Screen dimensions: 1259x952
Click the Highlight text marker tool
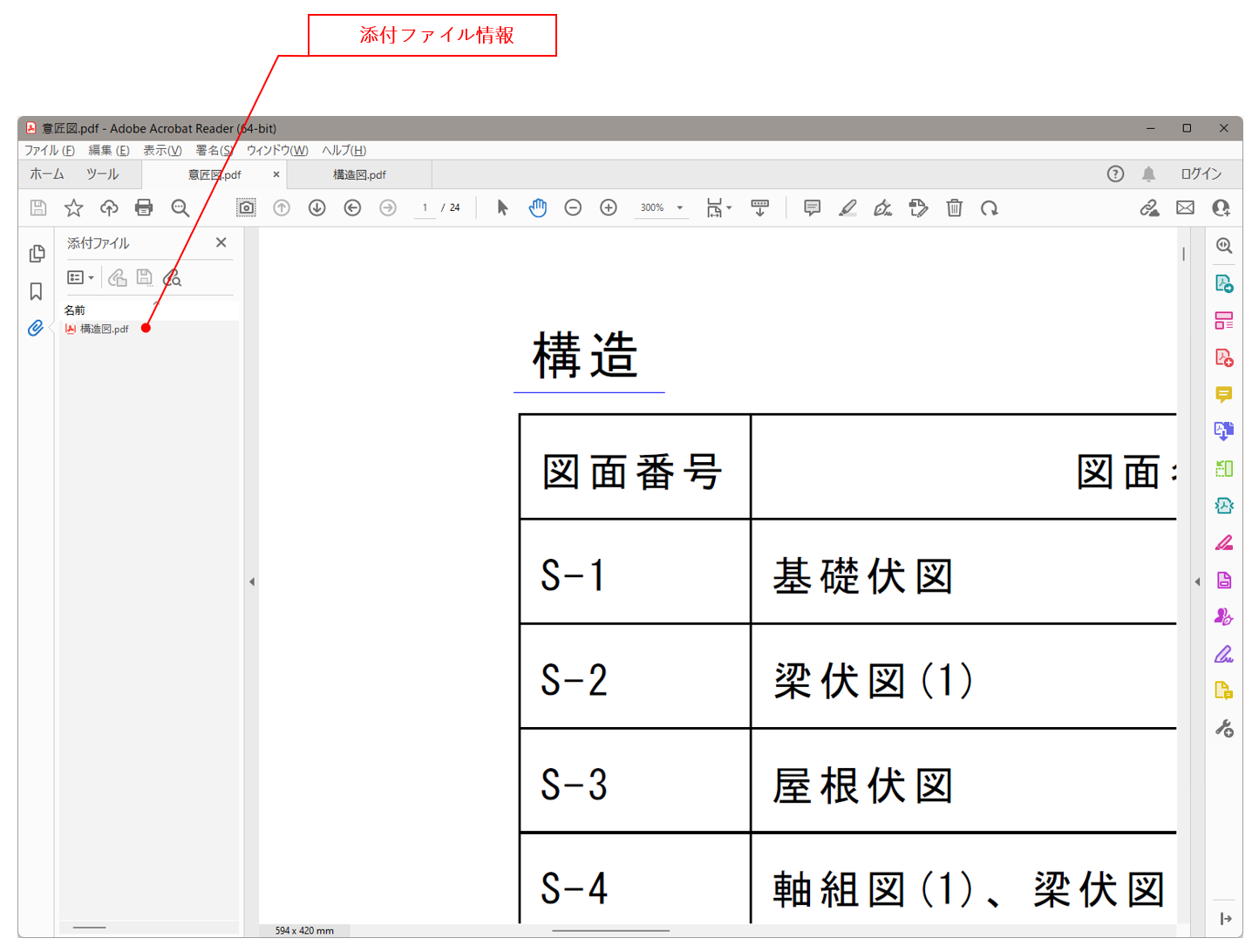pos(847,207)
